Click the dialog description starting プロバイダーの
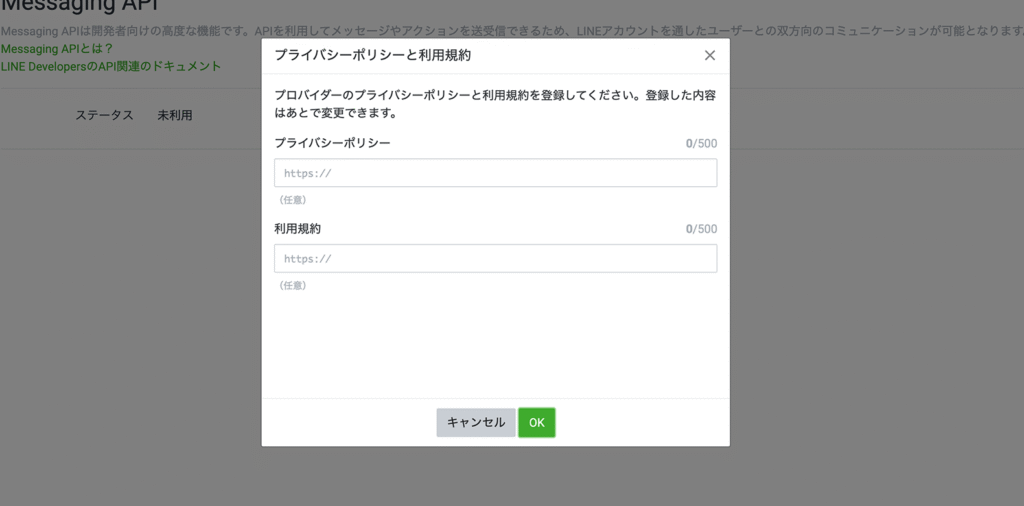 [495, 104]
